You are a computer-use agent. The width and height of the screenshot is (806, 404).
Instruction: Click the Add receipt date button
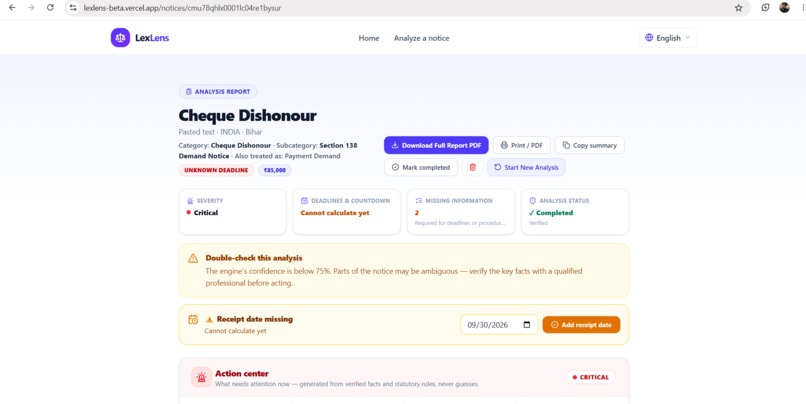coord(581,325)
